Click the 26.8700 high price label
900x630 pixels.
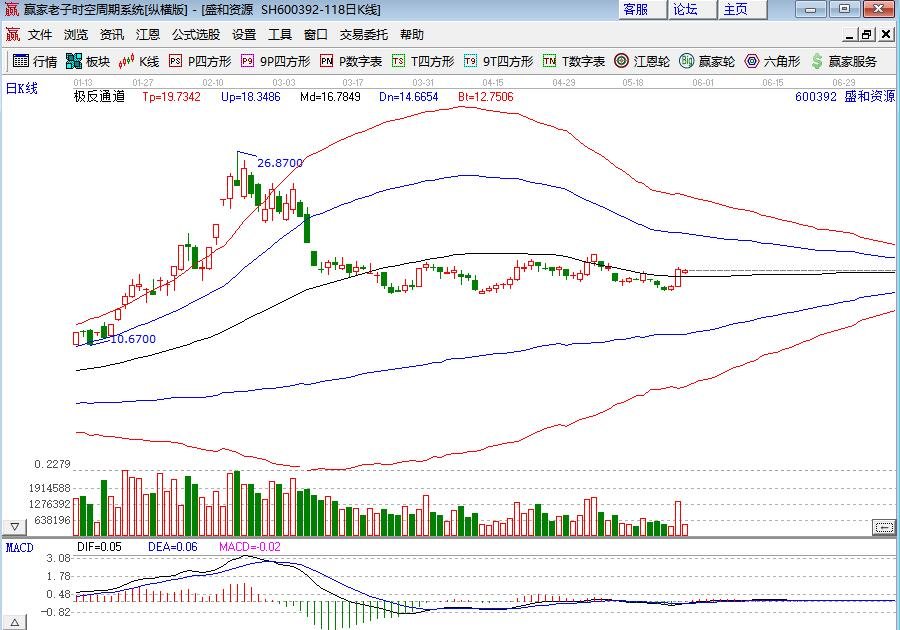point(280,163)
